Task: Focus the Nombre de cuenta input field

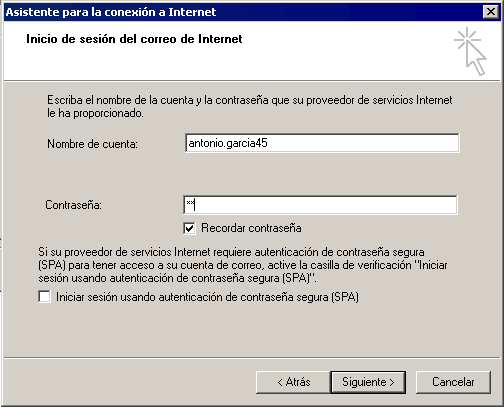Action: [x=322, y=143]
